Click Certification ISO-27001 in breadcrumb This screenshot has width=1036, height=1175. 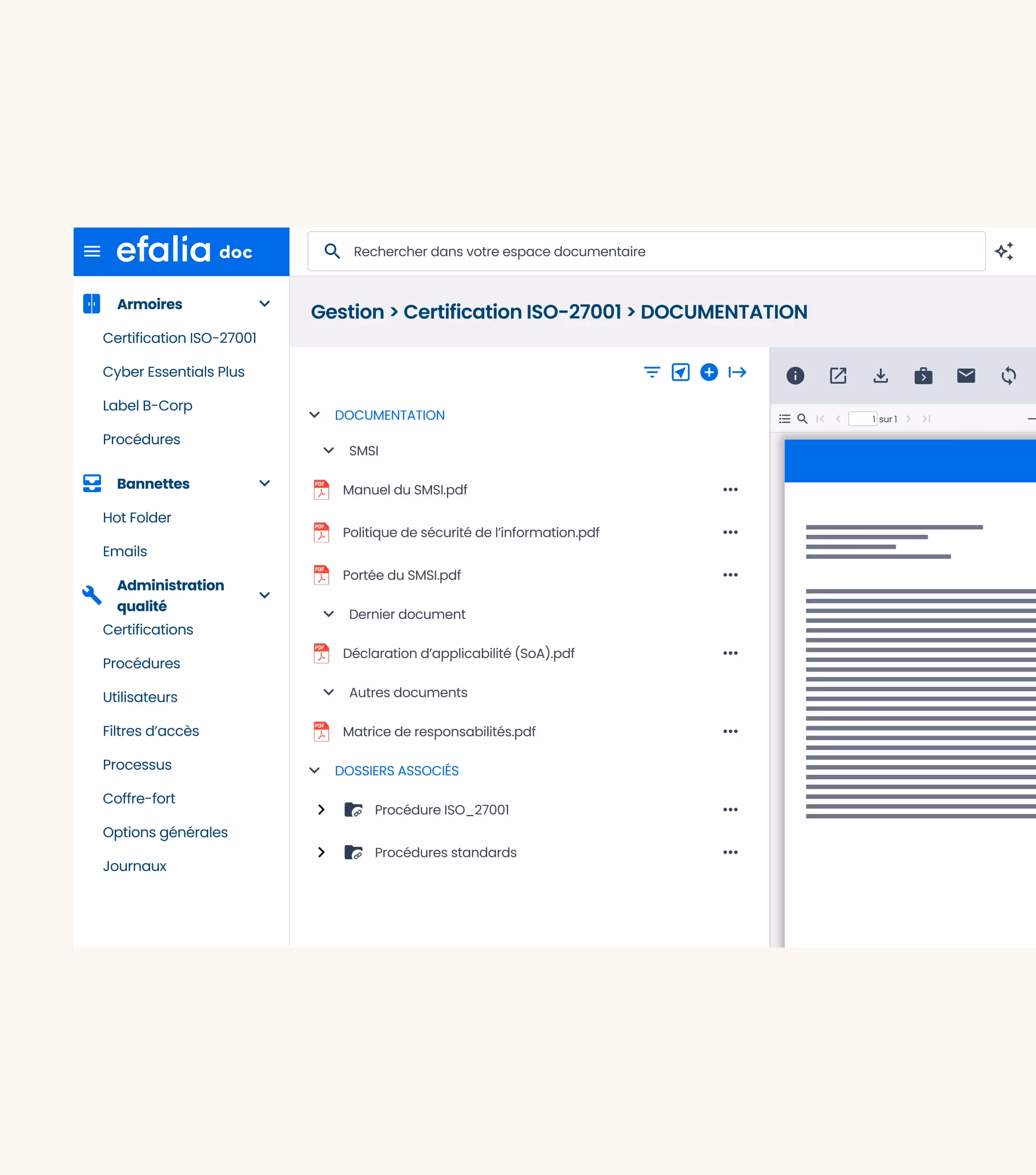(x=512, y=312)
